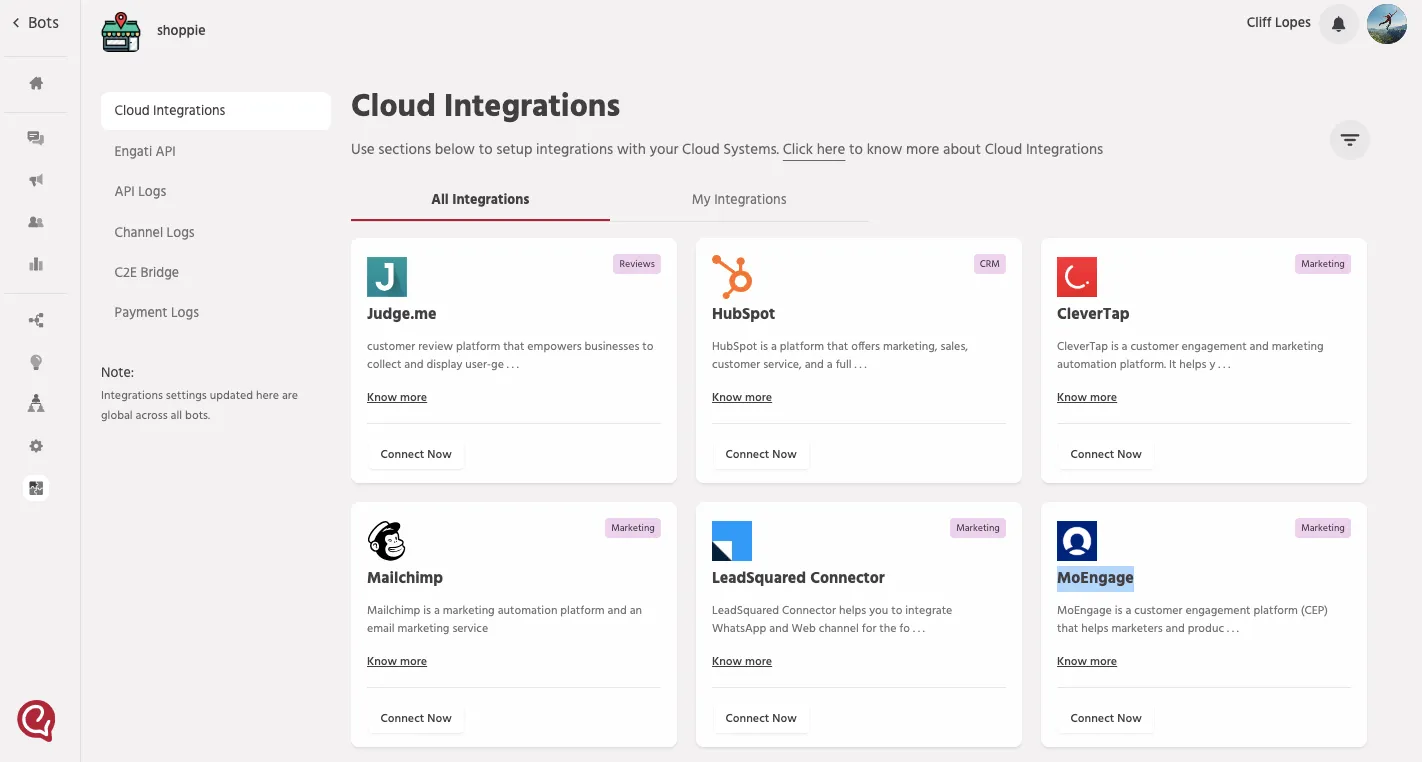Image resolution: width=1422 pixels, height=762 pixels.
Task: Click the Mailchimp monkey logo
Action: click(x=387, y=541)
